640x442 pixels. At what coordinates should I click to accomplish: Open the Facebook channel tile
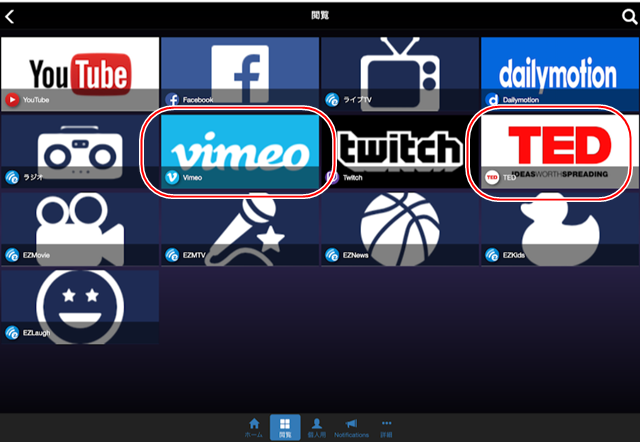(x=240, y=74)
